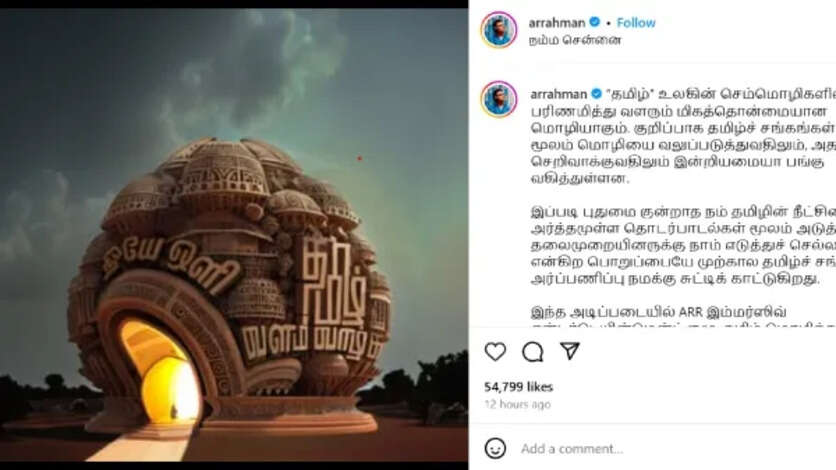Share the post via paper plane icon
Screen dimensions: 836x470
coord(570,351)
